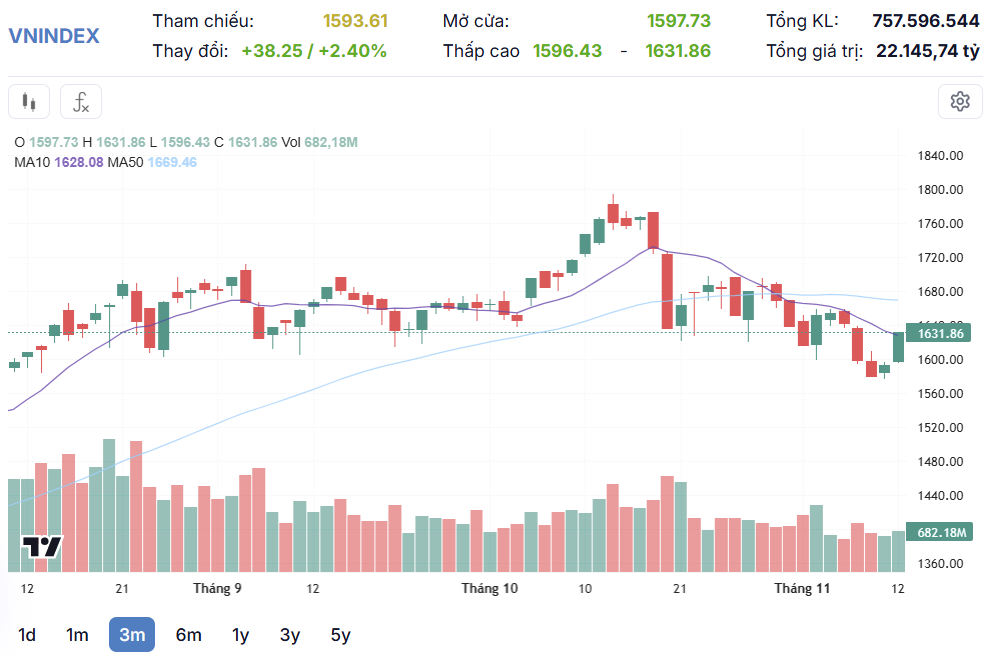This screenshot has height=655, width=989.
Task: Open chart settings gear
Action: (960, 101)
